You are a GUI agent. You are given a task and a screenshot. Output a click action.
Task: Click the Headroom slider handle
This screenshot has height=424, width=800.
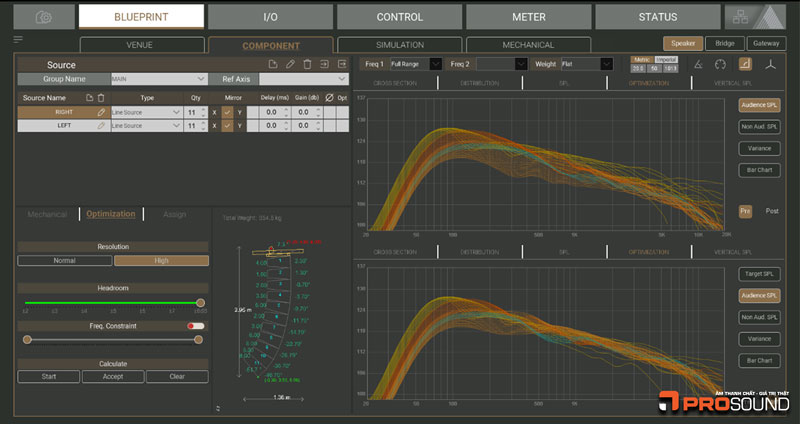[201, 302]
